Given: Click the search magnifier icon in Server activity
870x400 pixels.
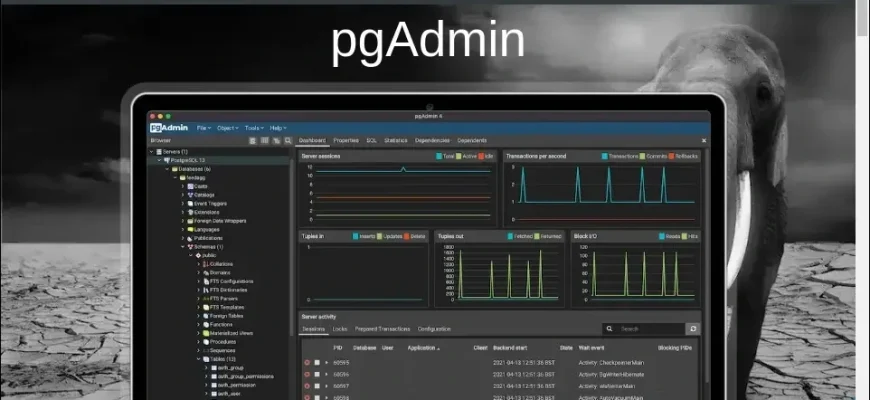Looking at the screenshot, I should coord(611,328).
